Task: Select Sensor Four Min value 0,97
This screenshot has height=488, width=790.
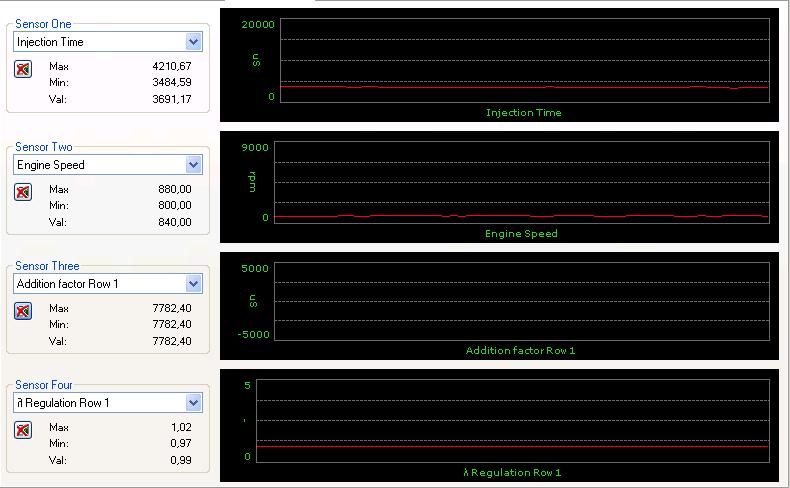Action: [181, 443]
